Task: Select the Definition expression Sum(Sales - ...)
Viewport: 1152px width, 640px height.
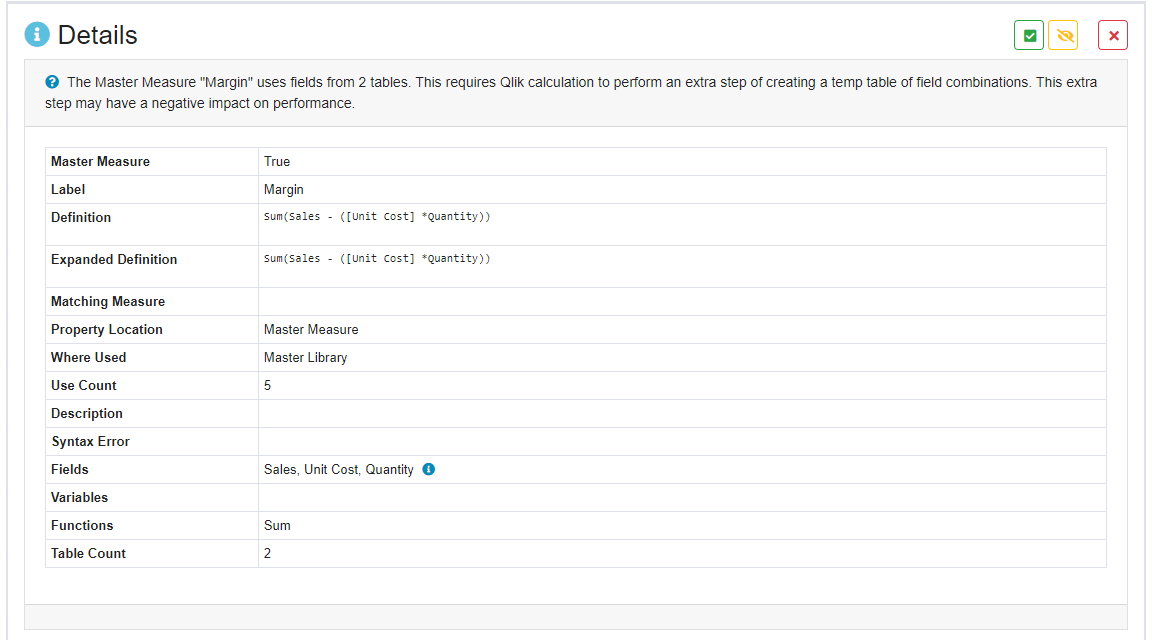Action: [377, 217]
